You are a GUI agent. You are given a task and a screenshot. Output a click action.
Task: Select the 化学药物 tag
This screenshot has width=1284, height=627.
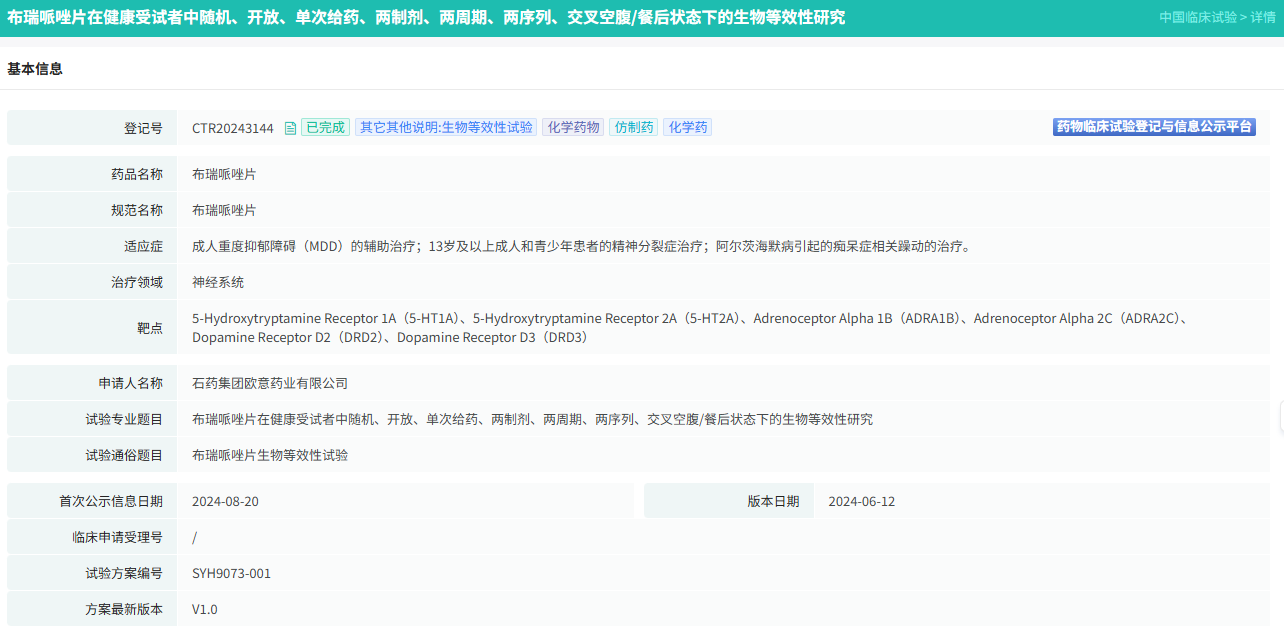573,128
